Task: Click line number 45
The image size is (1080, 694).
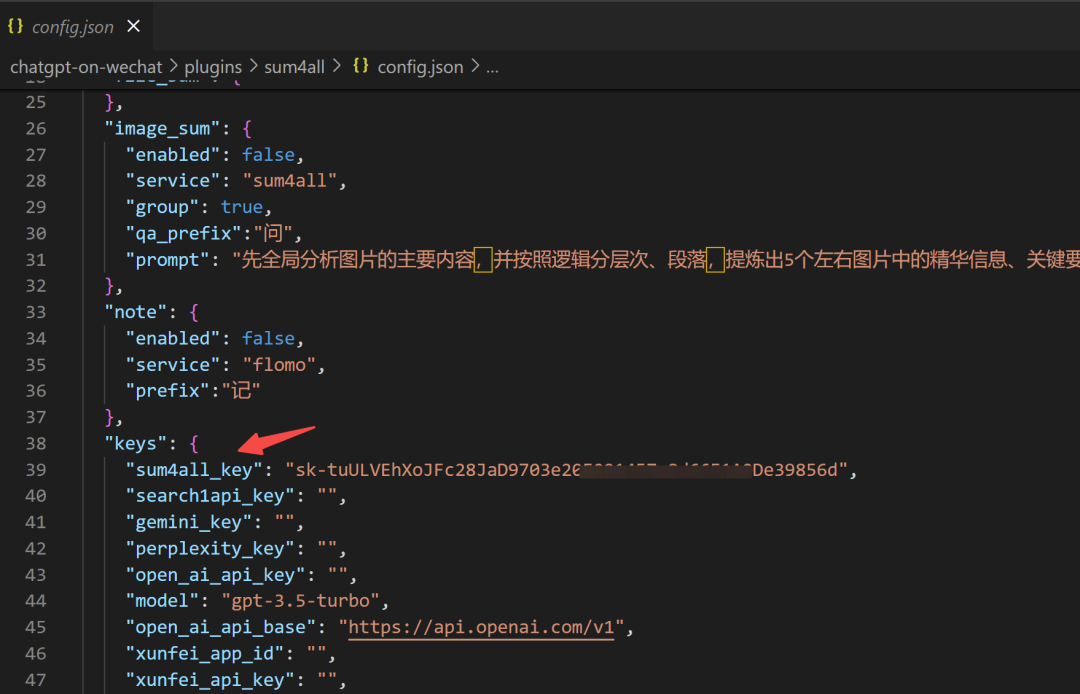Action: 36,627
